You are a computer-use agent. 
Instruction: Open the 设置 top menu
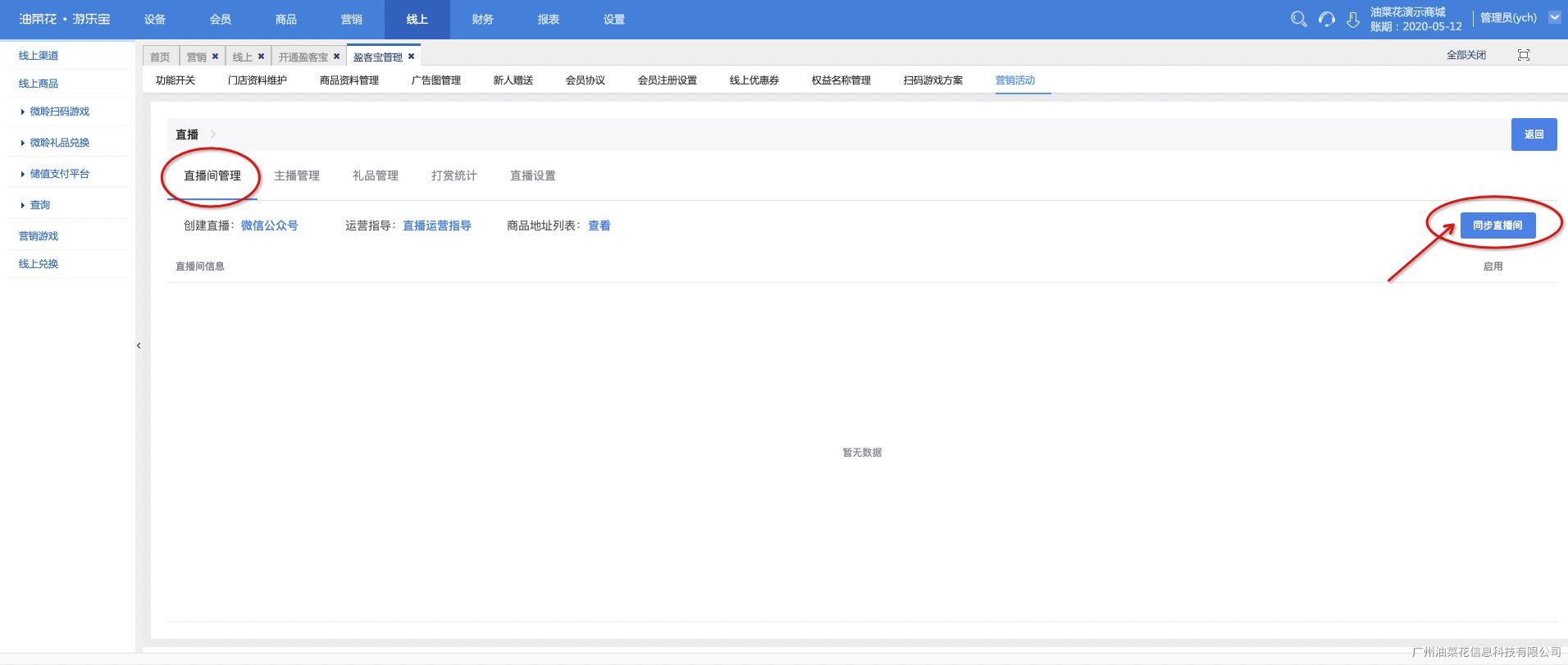(x=614, y=20)
